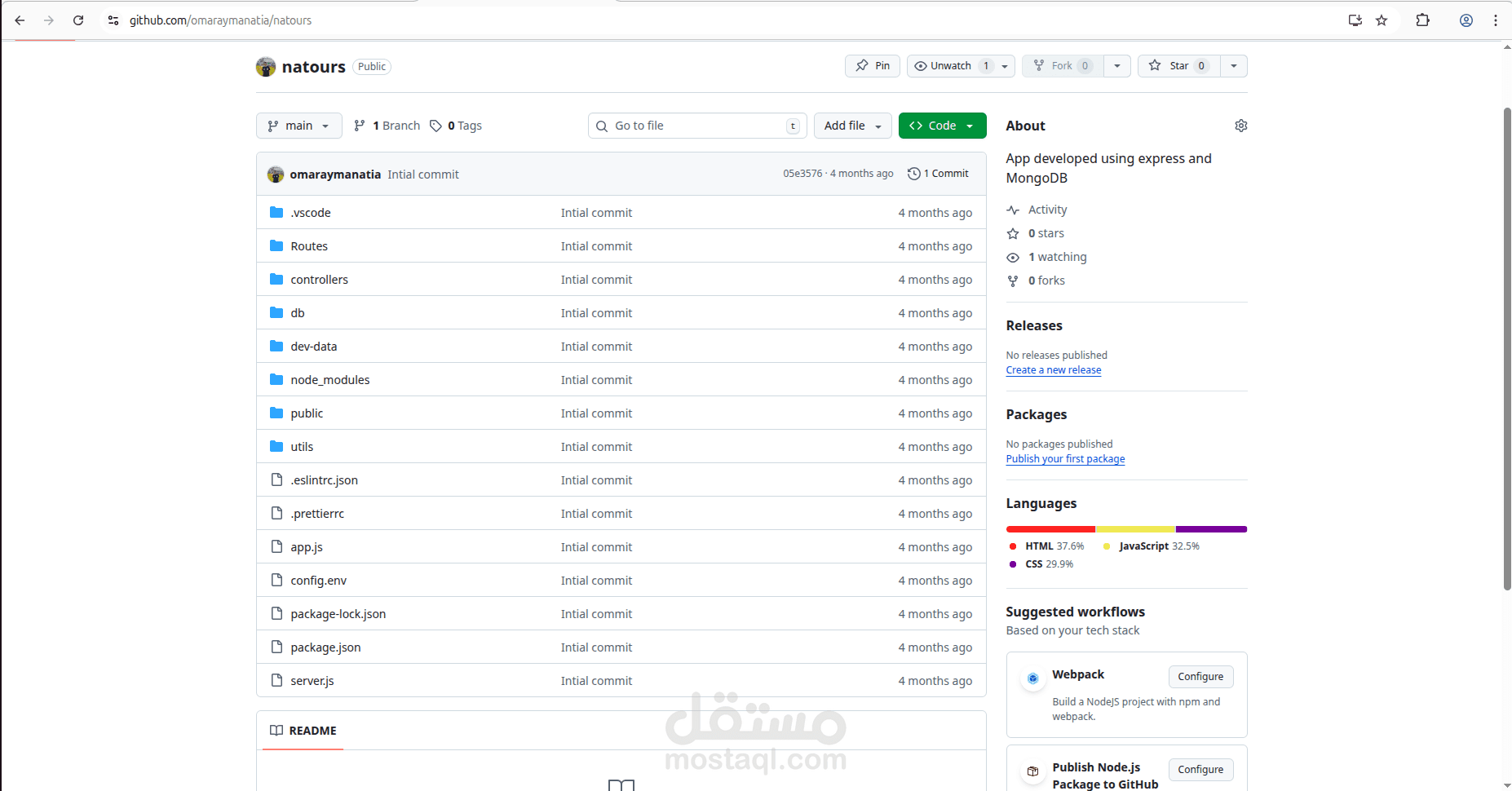Click install app icon in address bar
Screen dimensions: 1512x791
pos(1355,20)
